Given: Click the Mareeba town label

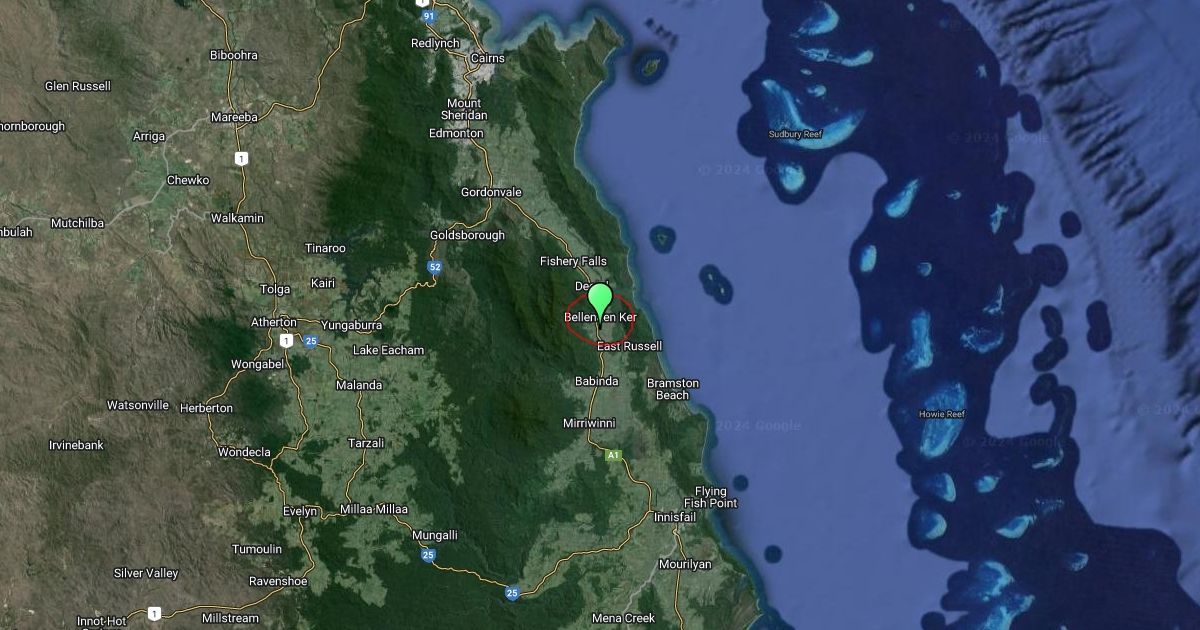Looking at the screenshot, I should (x=234, y=117).
